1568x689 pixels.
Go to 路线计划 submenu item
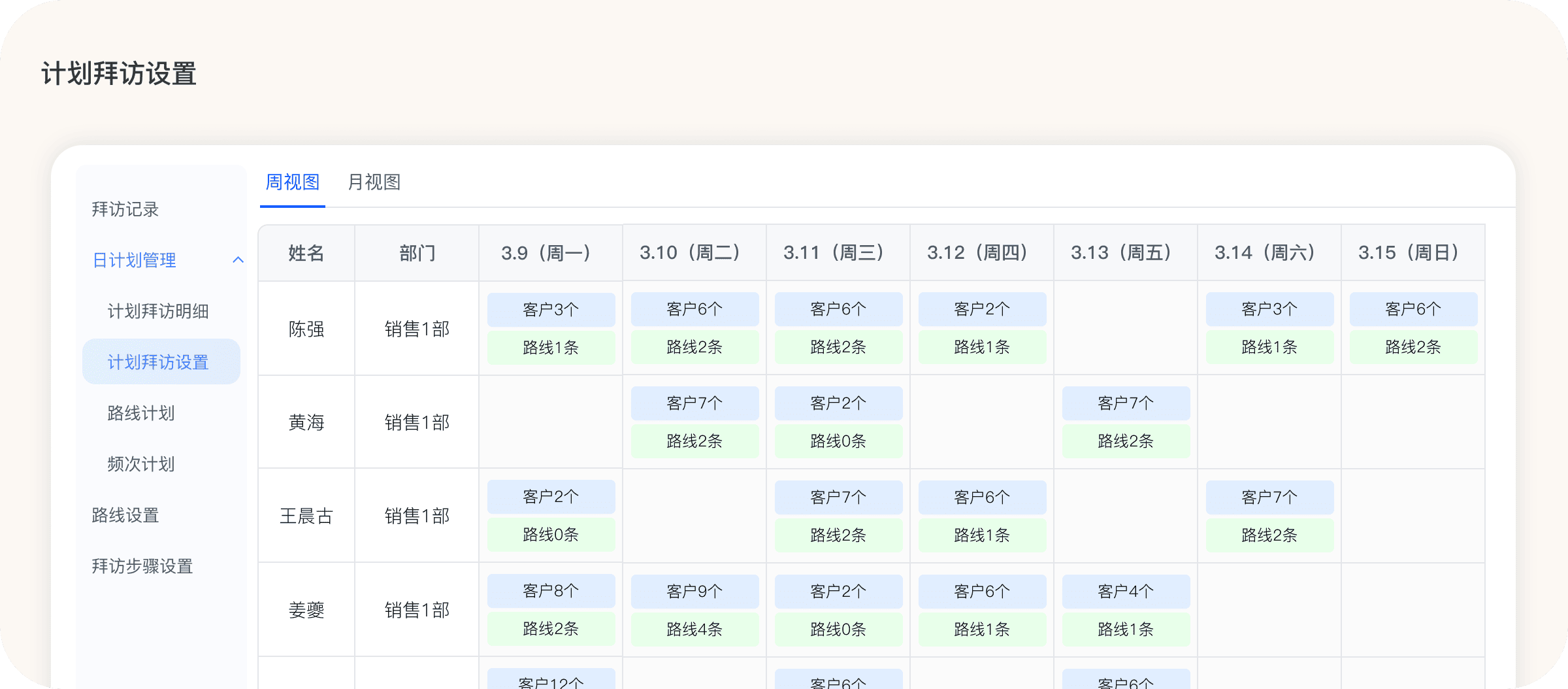(x=141, y=413)
